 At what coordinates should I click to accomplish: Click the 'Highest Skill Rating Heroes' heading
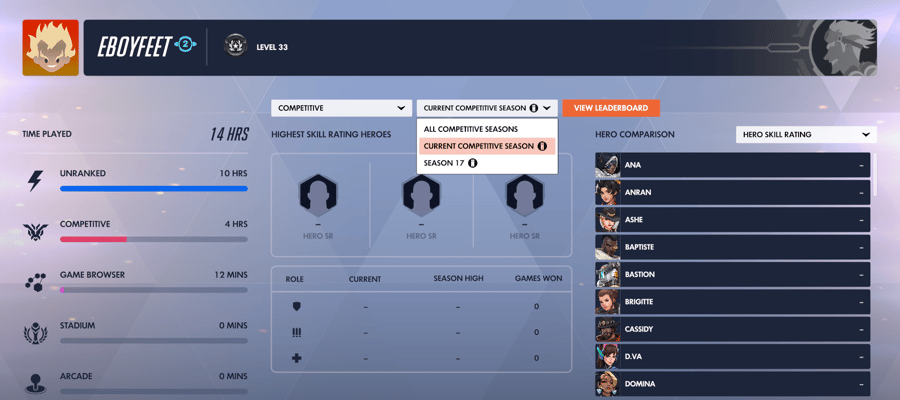point(331,134)
